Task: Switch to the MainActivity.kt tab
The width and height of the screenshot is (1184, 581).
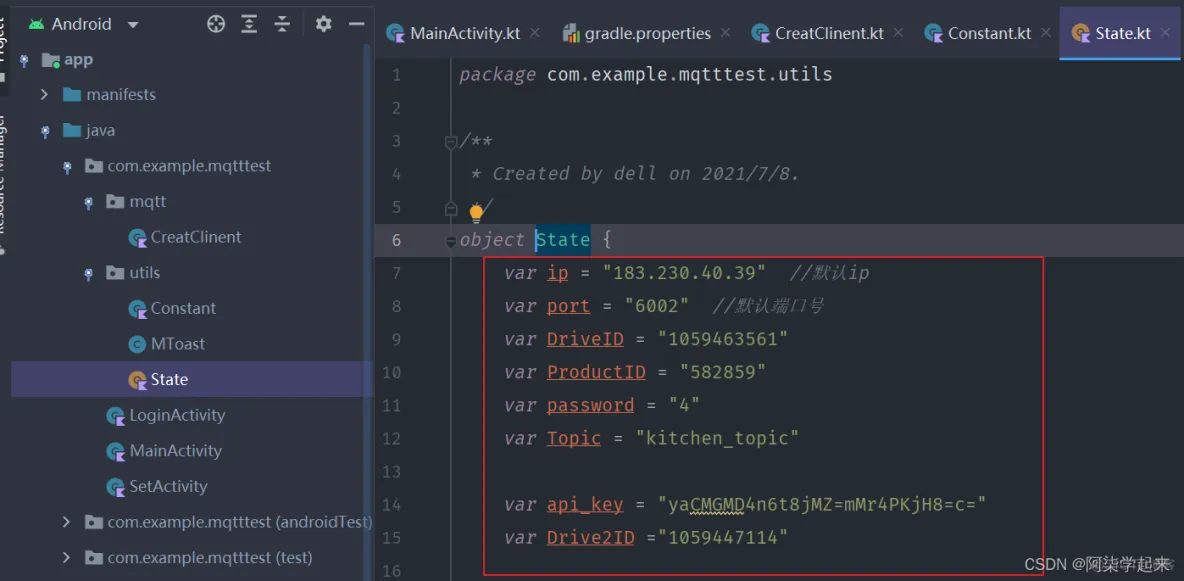Action: tap(464, 33)
